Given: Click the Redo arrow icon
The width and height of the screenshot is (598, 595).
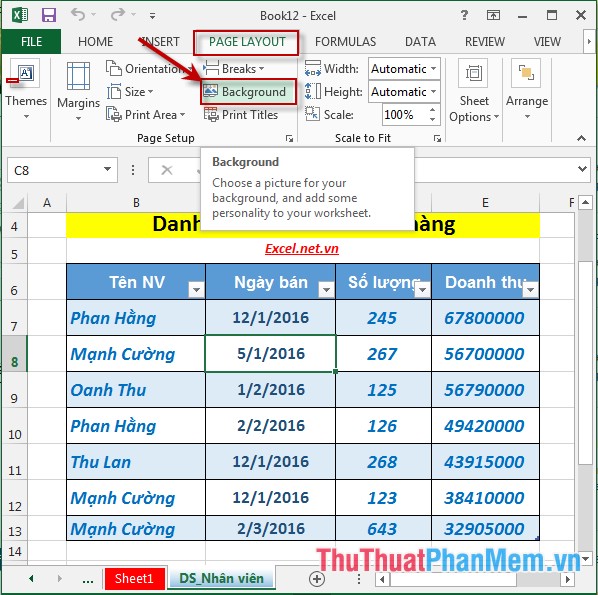Looking at the screenshot, I should (118, 15).
